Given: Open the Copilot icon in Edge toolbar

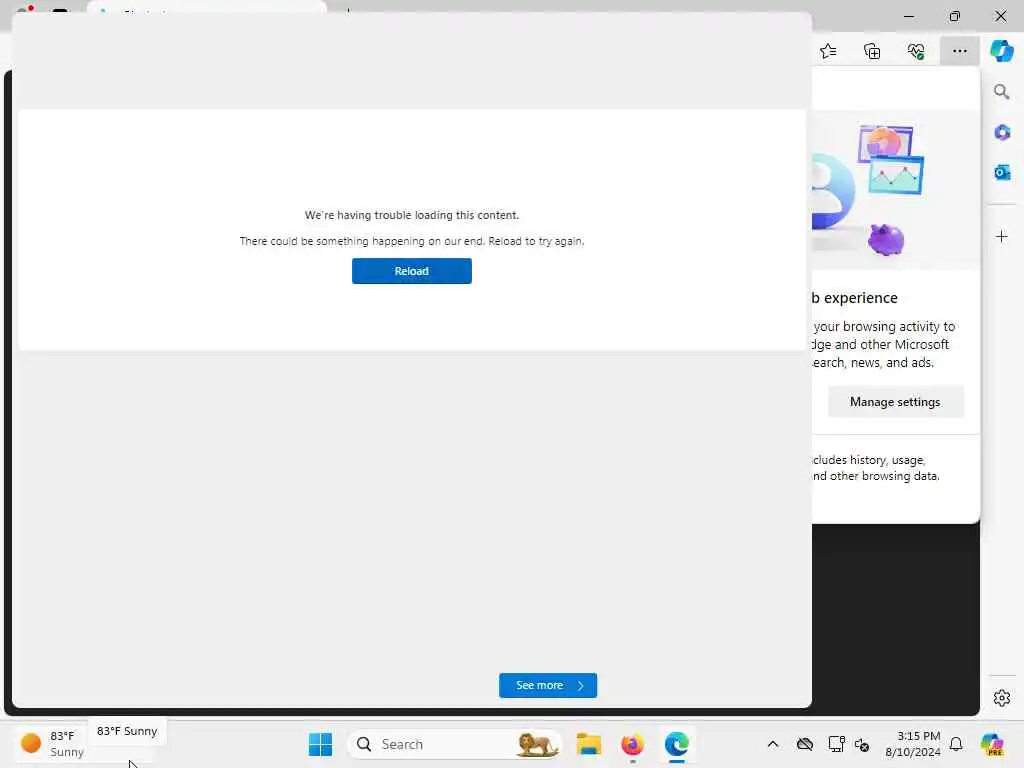Looking at the screenshot, I should point(1001,50).
